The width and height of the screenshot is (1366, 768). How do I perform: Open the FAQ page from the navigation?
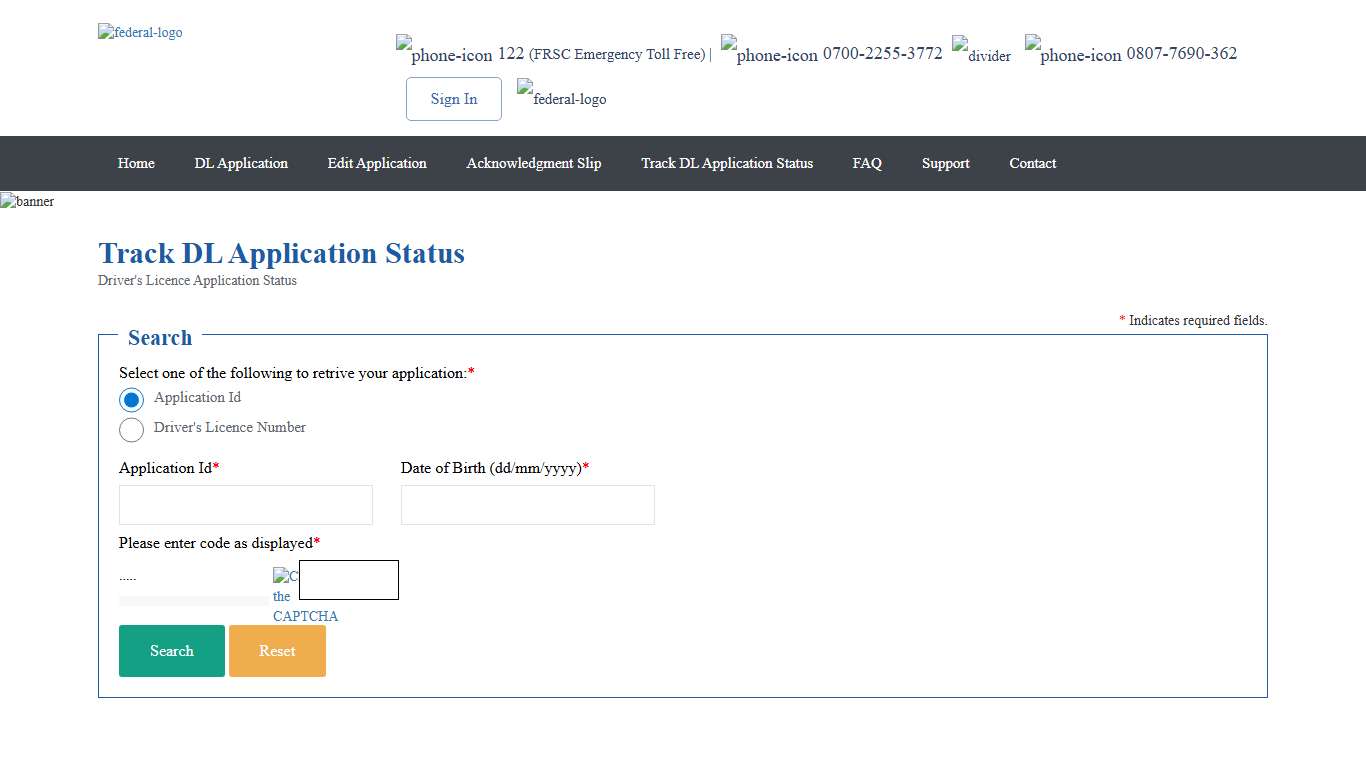click(x=867, y=163)
